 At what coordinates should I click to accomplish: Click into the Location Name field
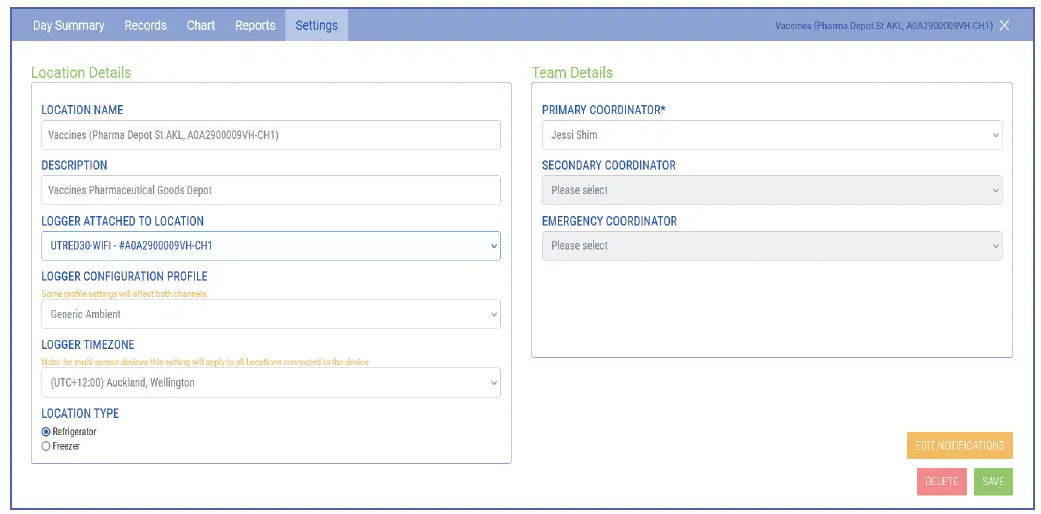point(270,135)
